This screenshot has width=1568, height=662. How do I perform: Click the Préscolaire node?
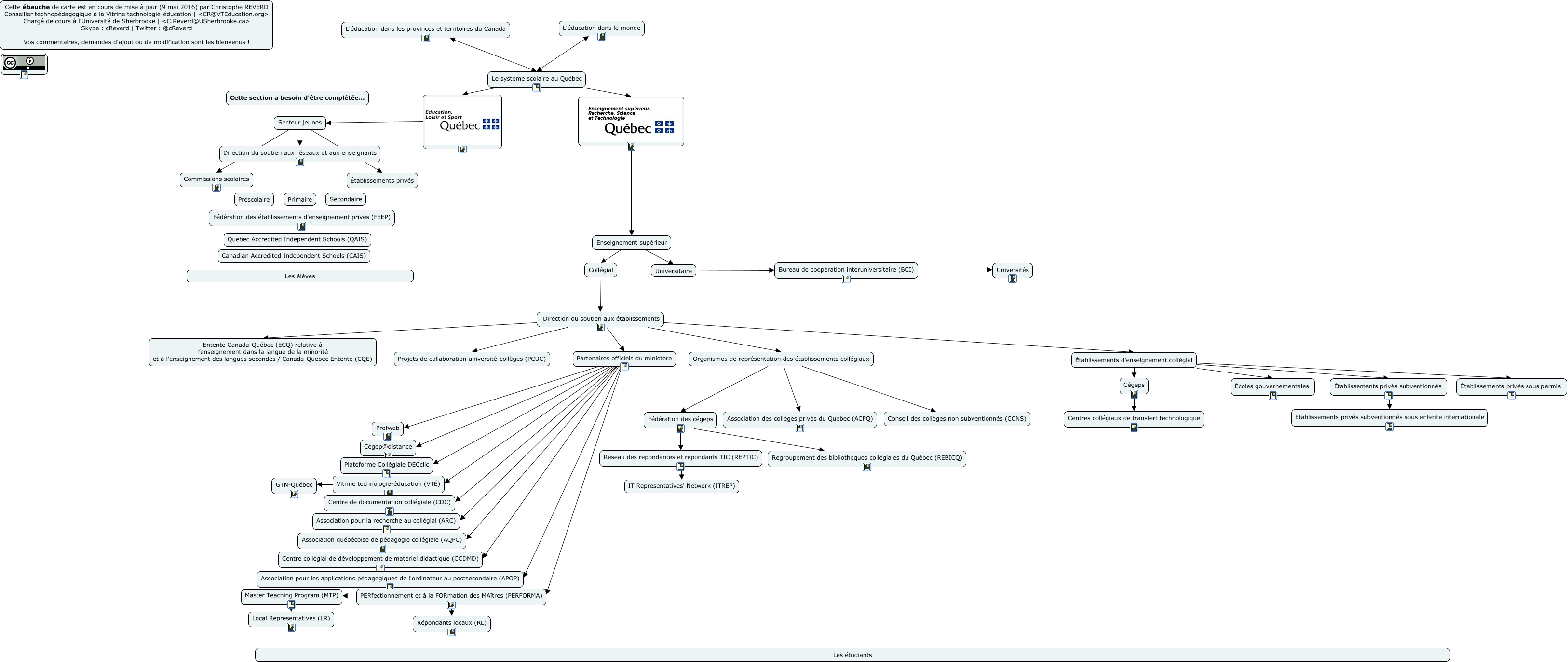(x=254, y=200)
